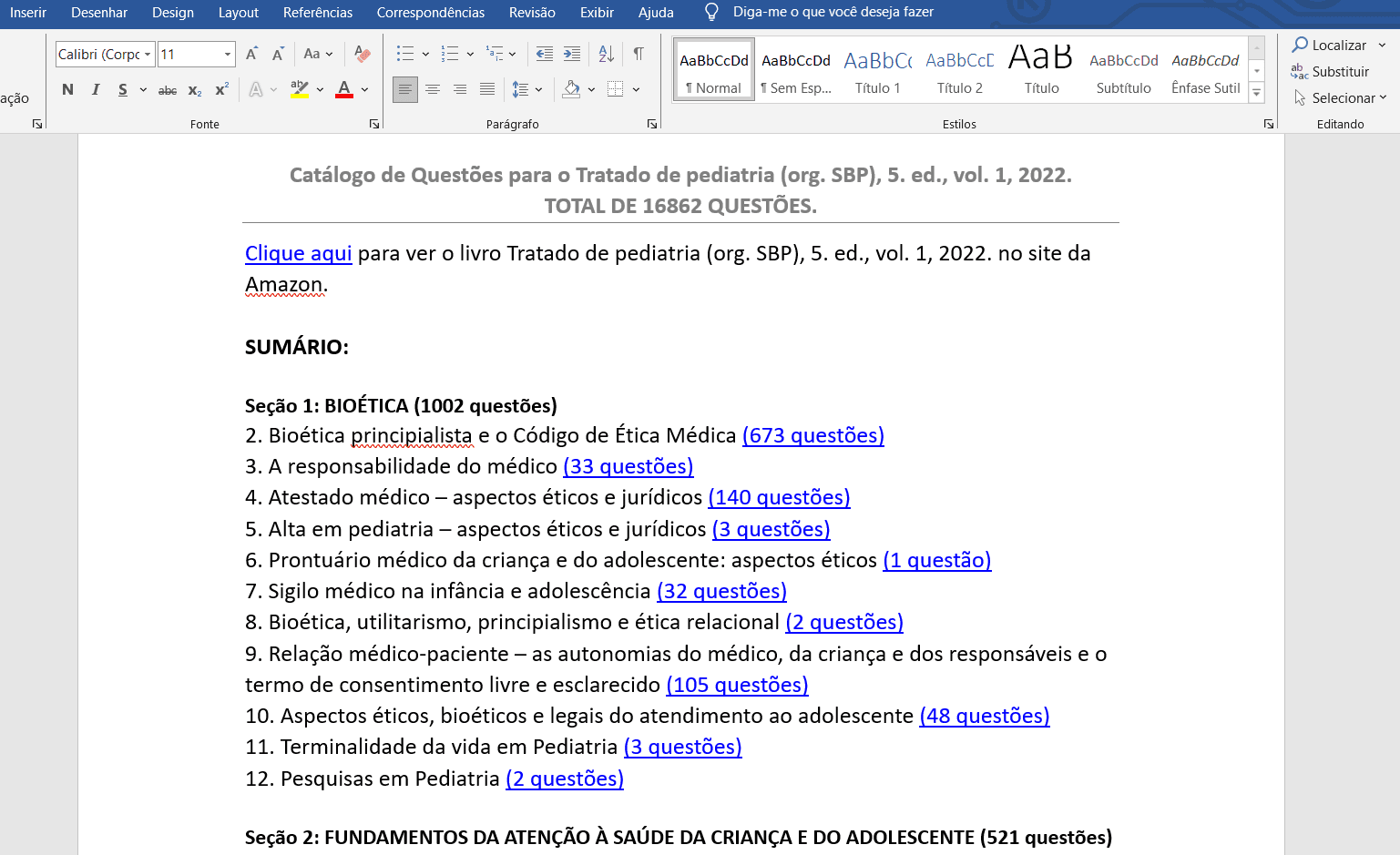Image resolution: width=1400 pixels, height=855 pixels.
Task: Open line and paragraph spacing options
Action: coord(521,90)
